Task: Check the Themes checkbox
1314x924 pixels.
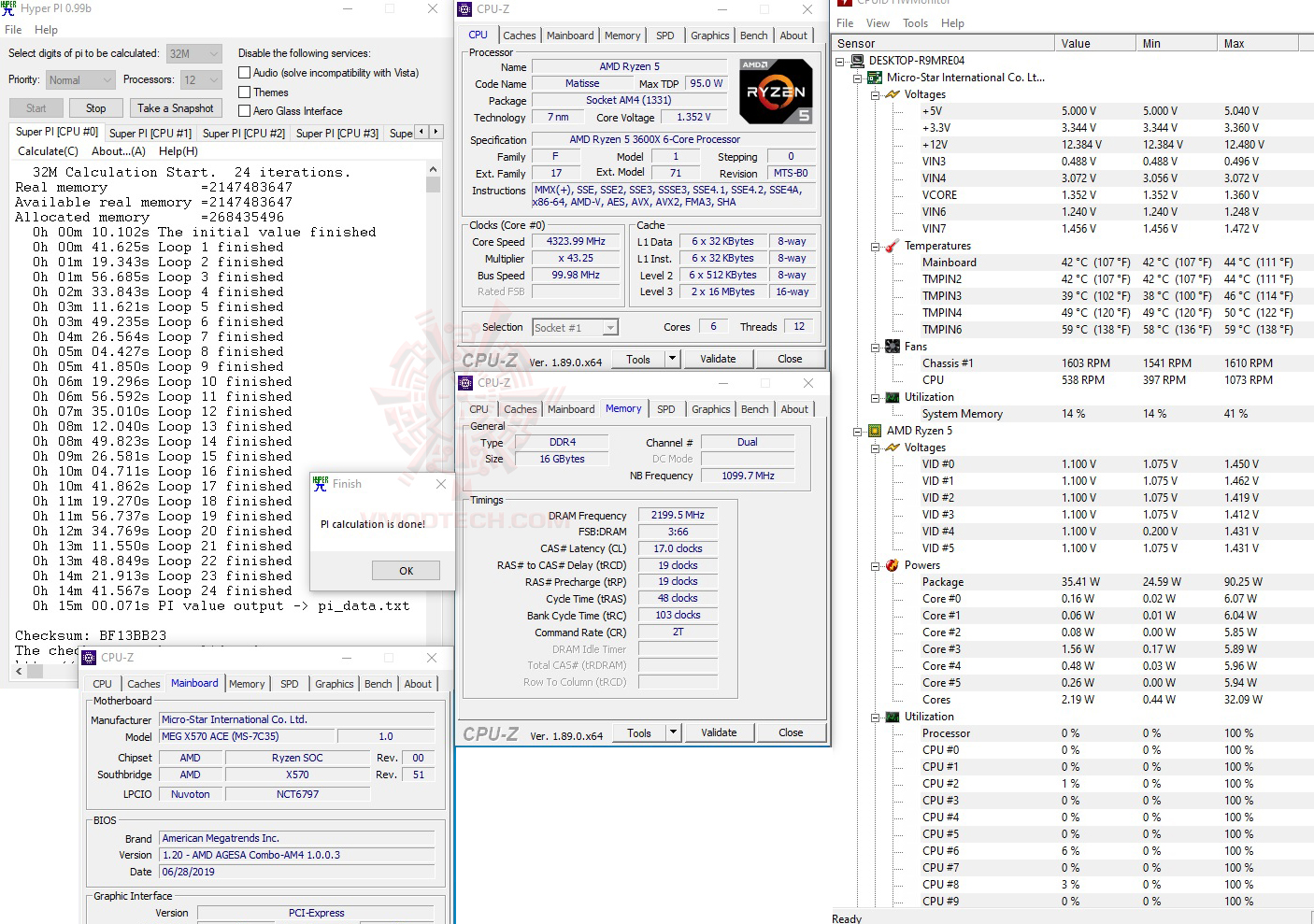Action: coord(244,92)
